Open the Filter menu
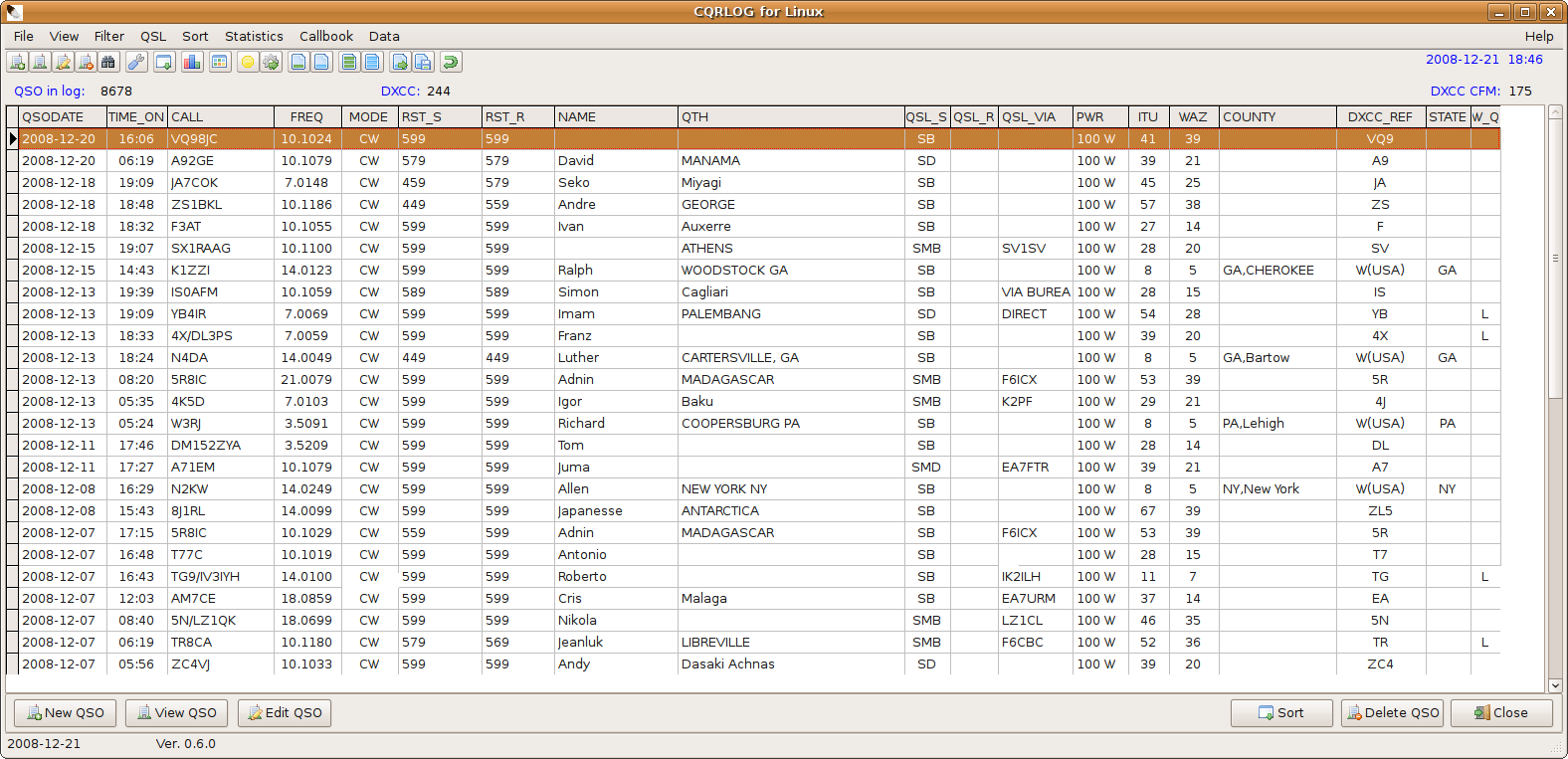 coord(109,36)
